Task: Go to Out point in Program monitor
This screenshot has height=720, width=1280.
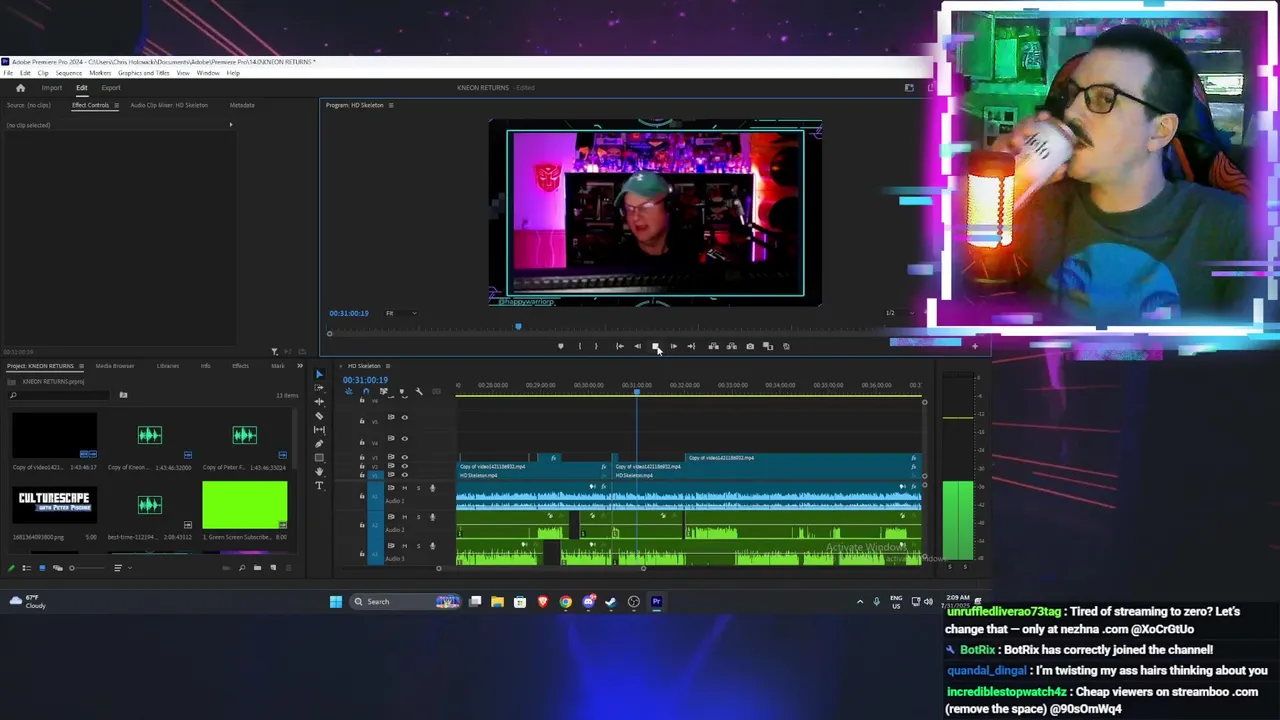Action: pyautogui.click(x=691, y=346)
